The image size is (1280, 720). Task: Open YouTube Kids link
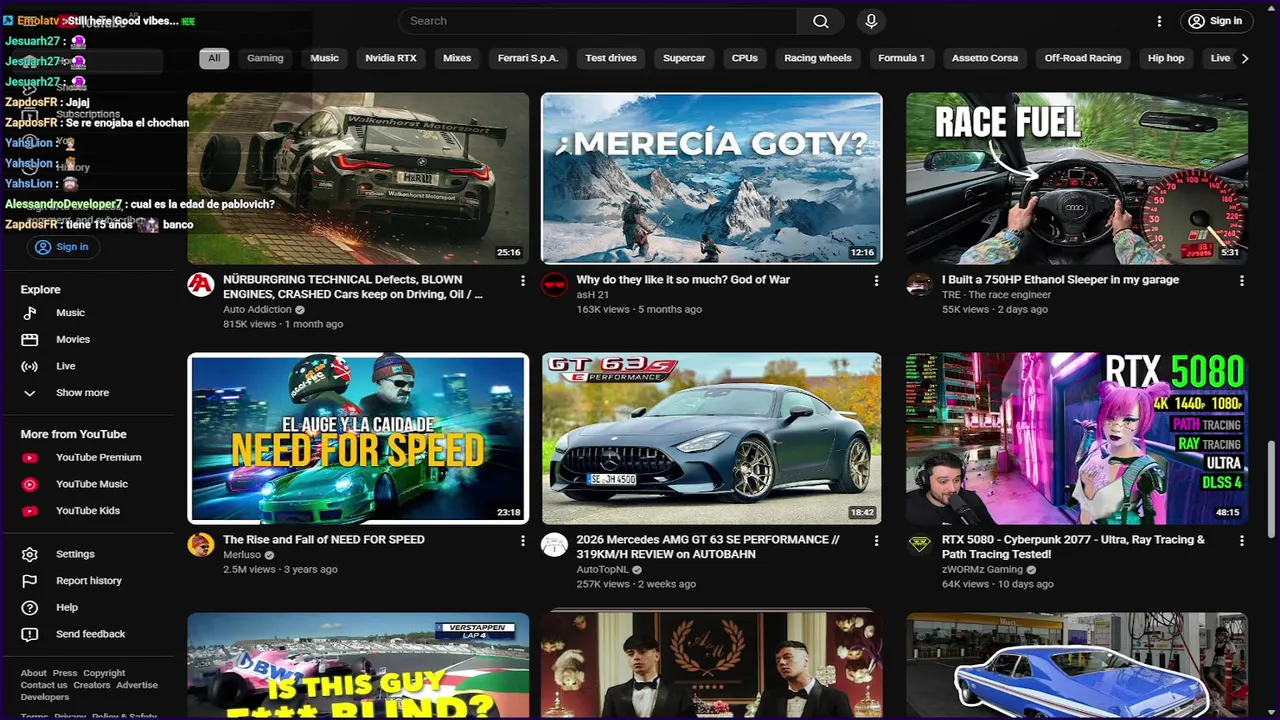(x=90, y=511)
